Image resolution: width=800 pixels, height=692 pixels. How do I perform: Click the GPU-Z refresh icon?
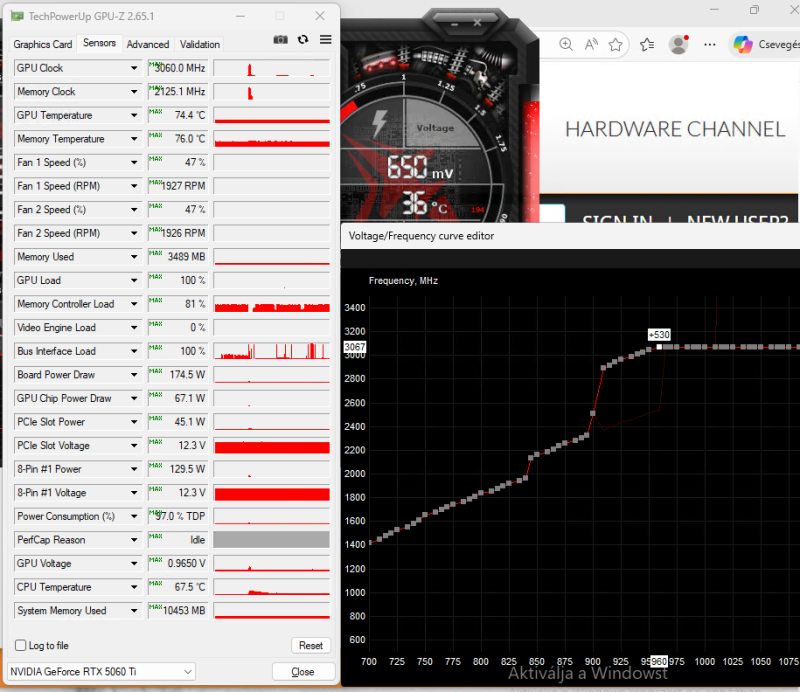coord(303,40)
